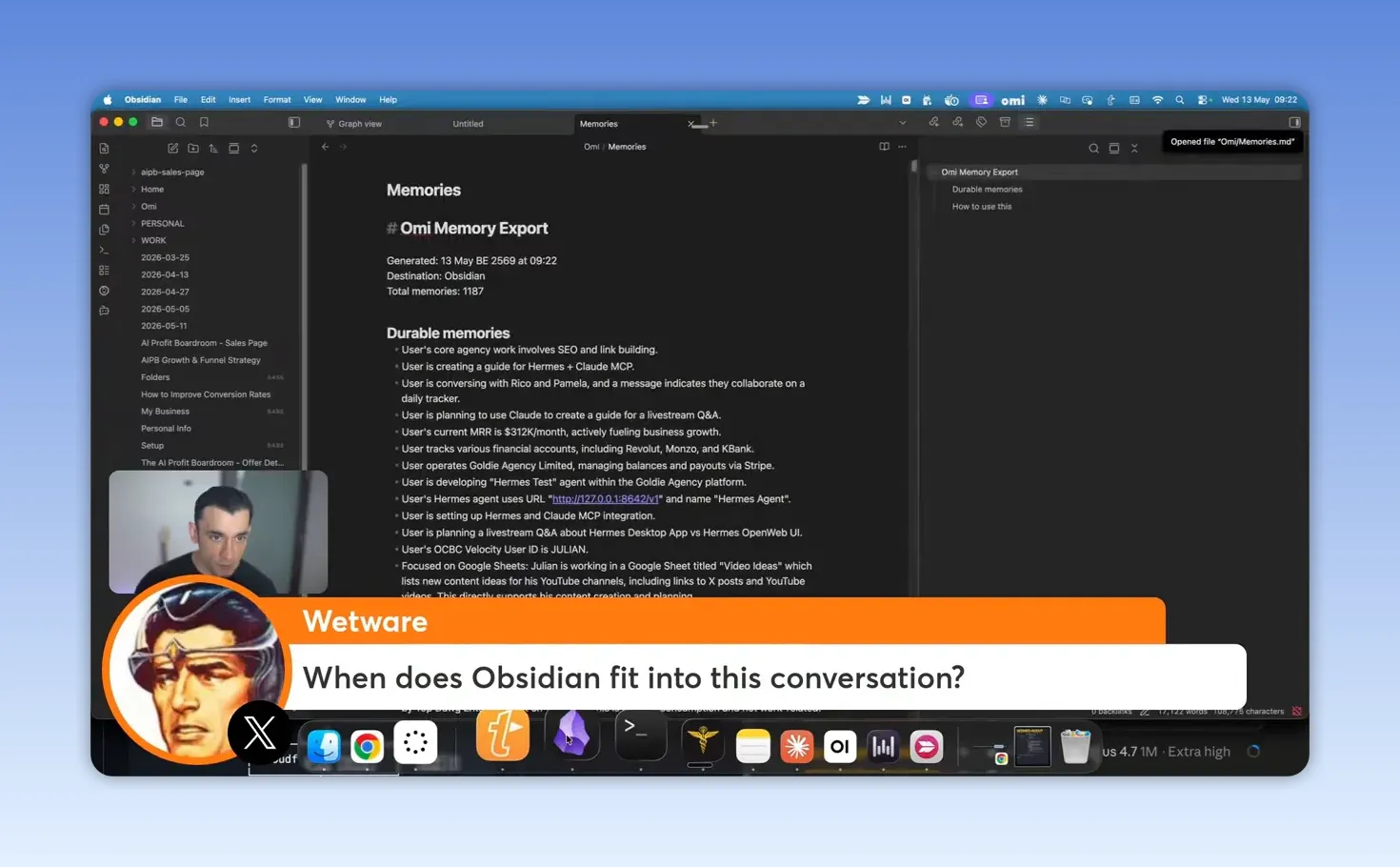Switch Memories note to reading view
Image resolution: width=1400 pixels, height=867 pixels.
[884, 147]
